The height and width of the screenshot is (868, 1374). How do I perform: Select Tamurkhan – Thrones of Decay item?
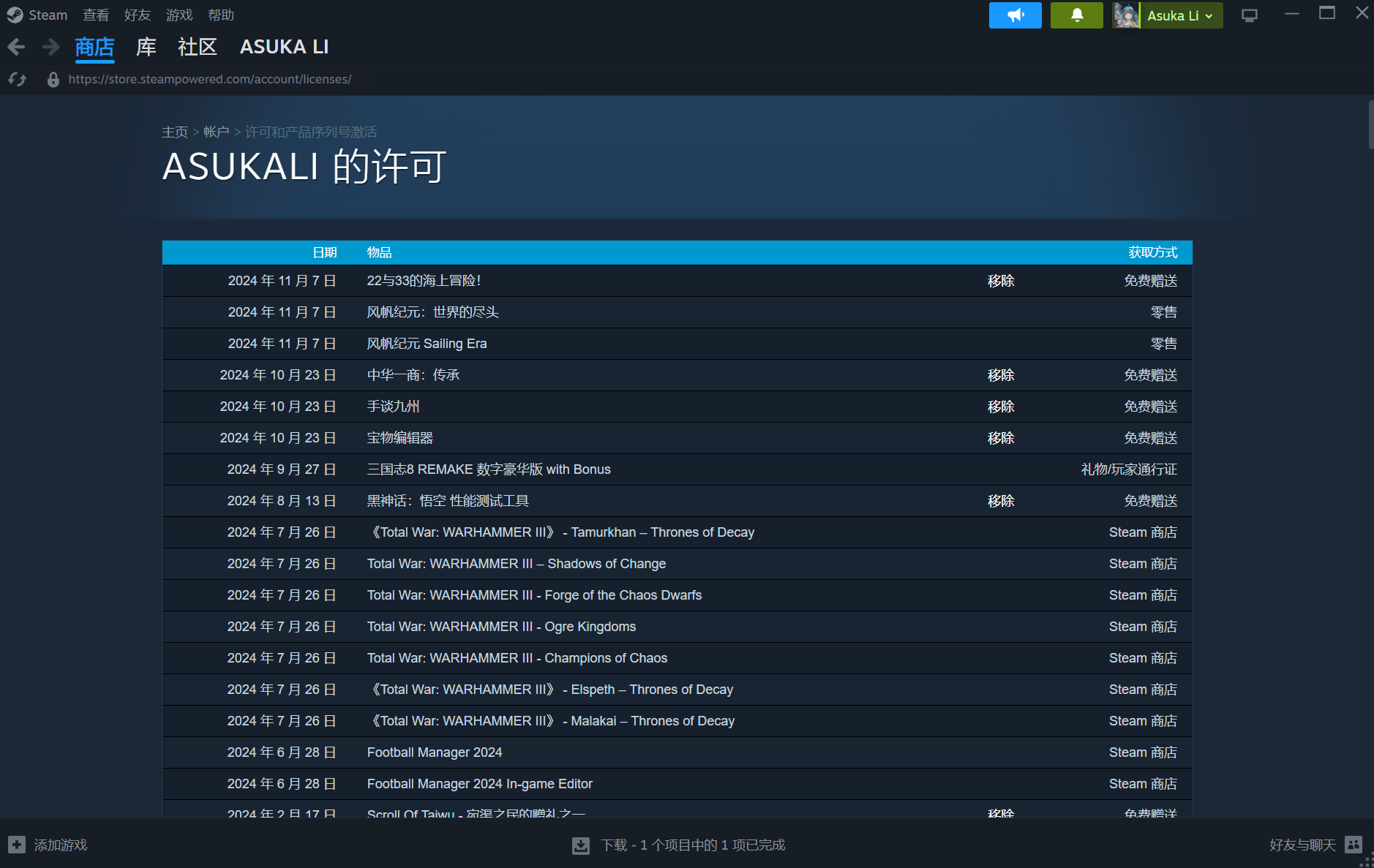tap(560, 532)
